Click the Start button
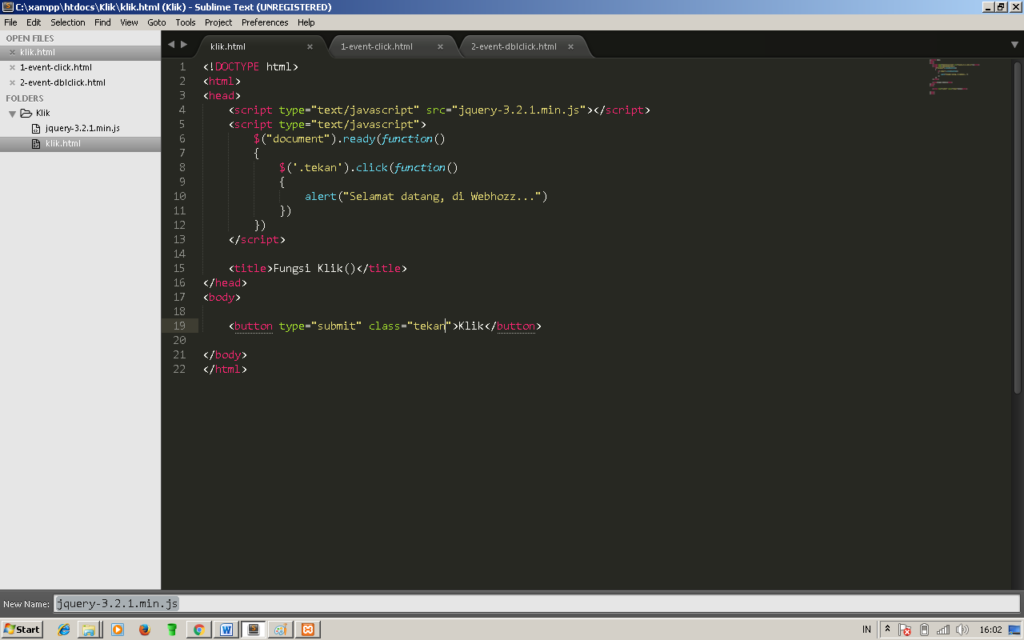Image resolution: width=1024 pixels, height=640 pixels. [x=20, y=629]
